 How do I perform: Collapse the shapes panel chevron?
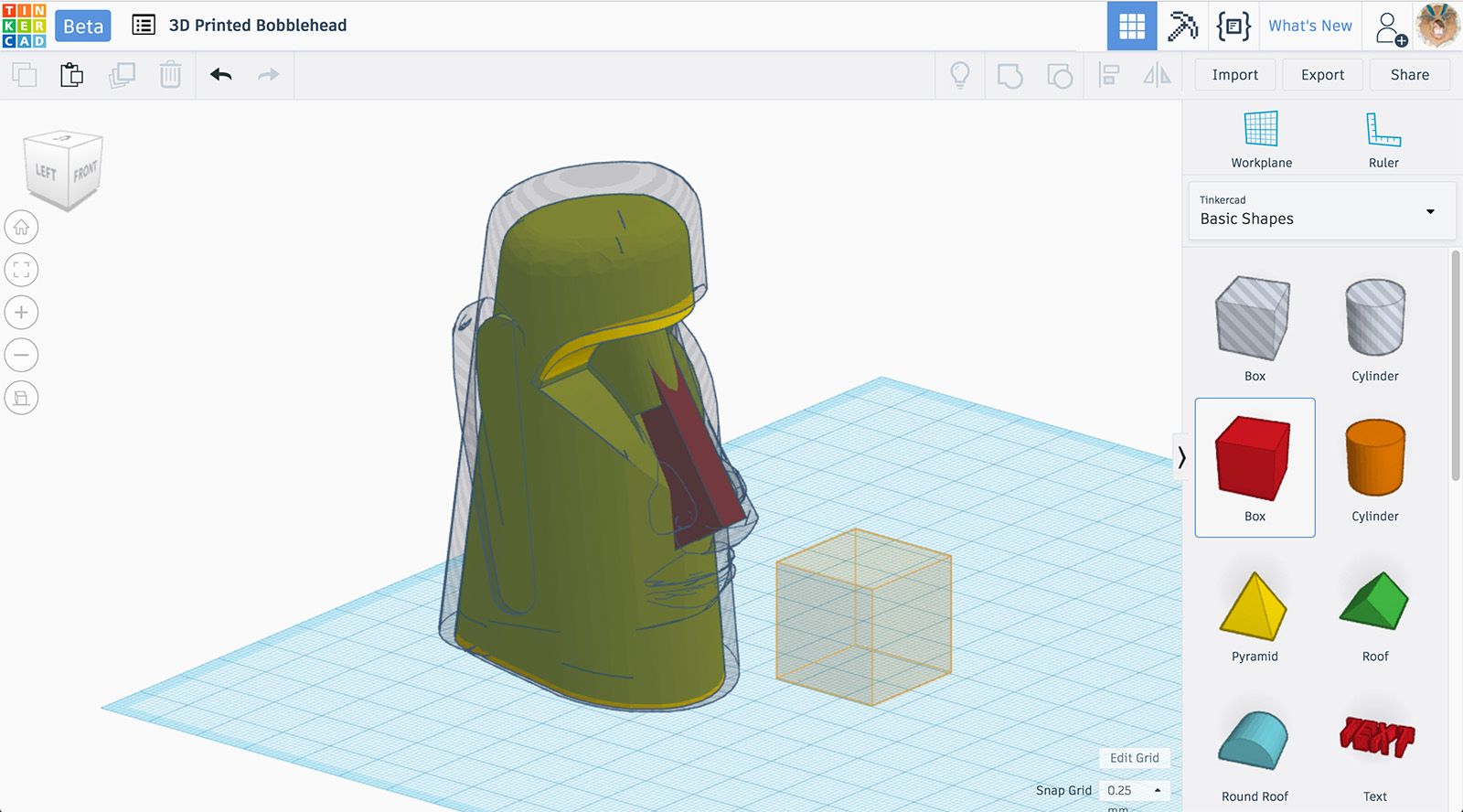1181,456
